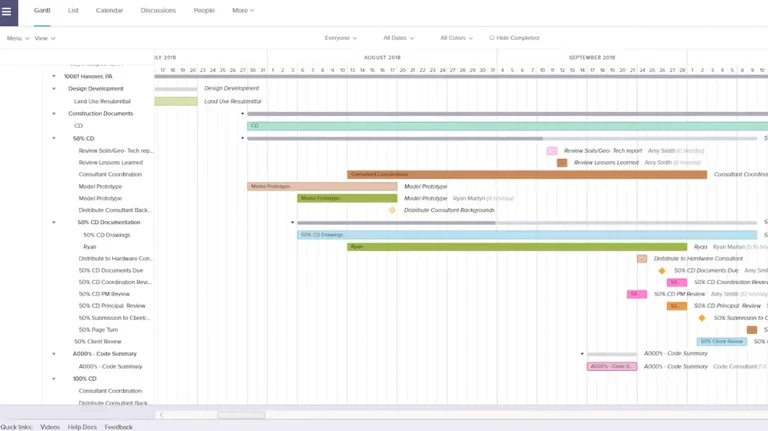
Task: Open the Everyone filter dropdown
Action: (x=341, y=38)
